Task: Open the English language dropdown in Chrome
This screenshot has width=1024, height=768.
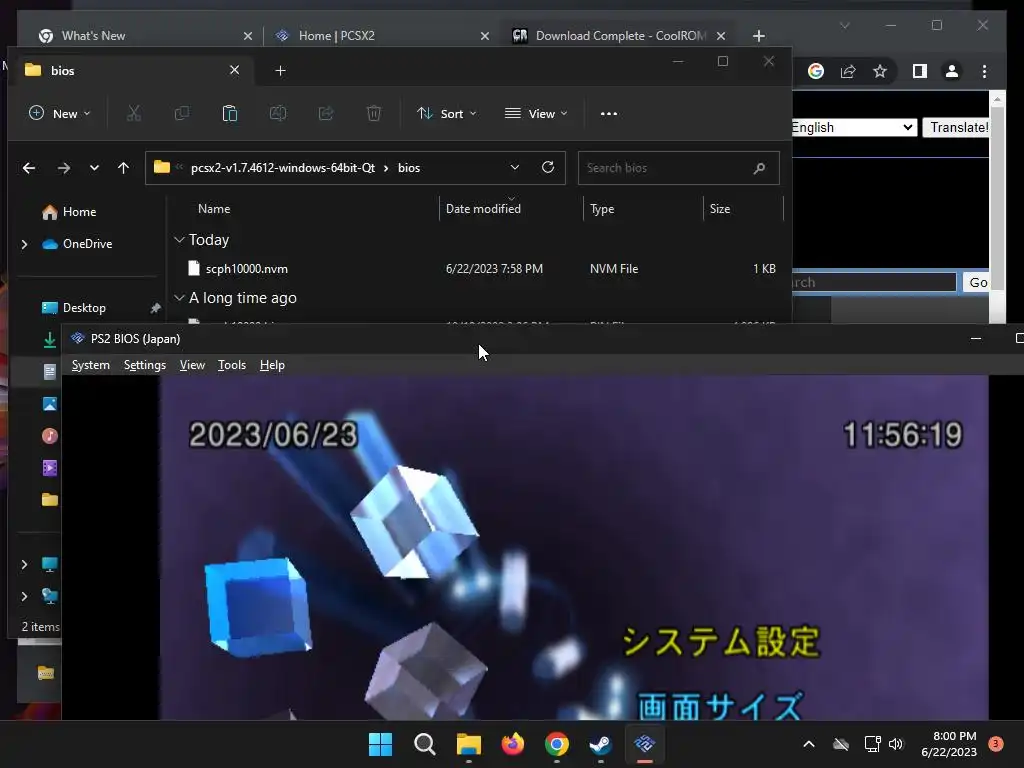Action: 854,127
